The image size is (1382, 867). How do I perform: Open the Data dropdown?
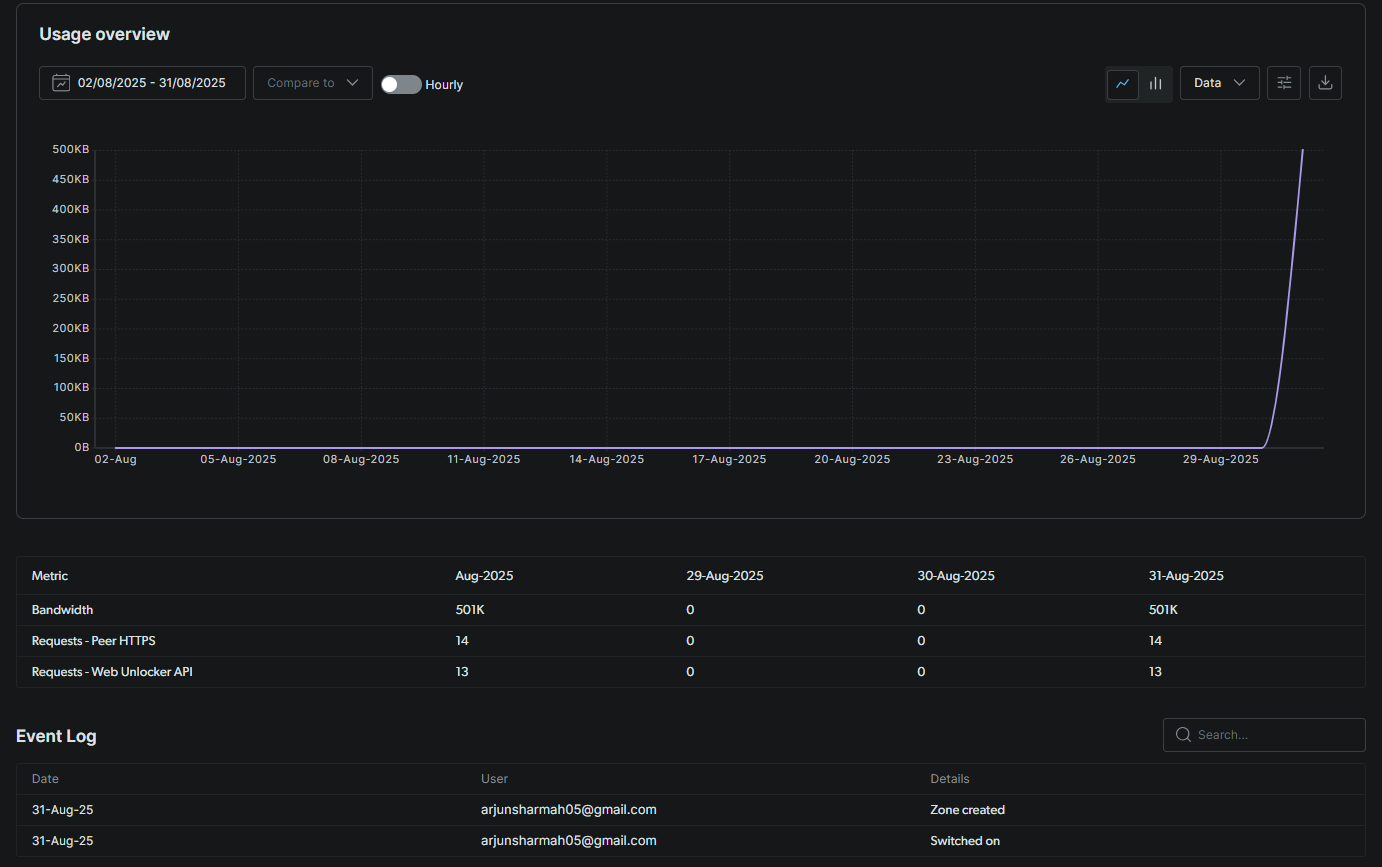pyautogui.click(x=1220, y=83)
